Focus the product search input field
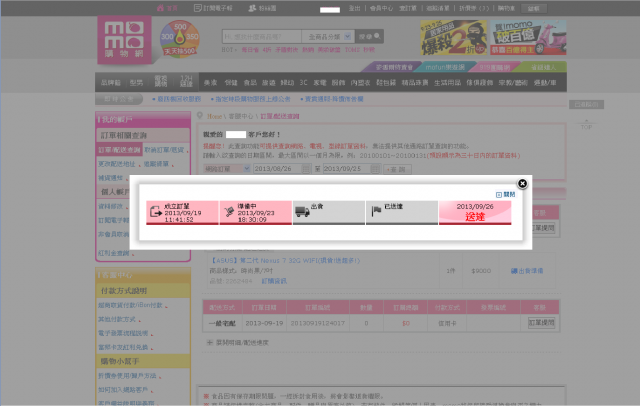 point(262,36)
